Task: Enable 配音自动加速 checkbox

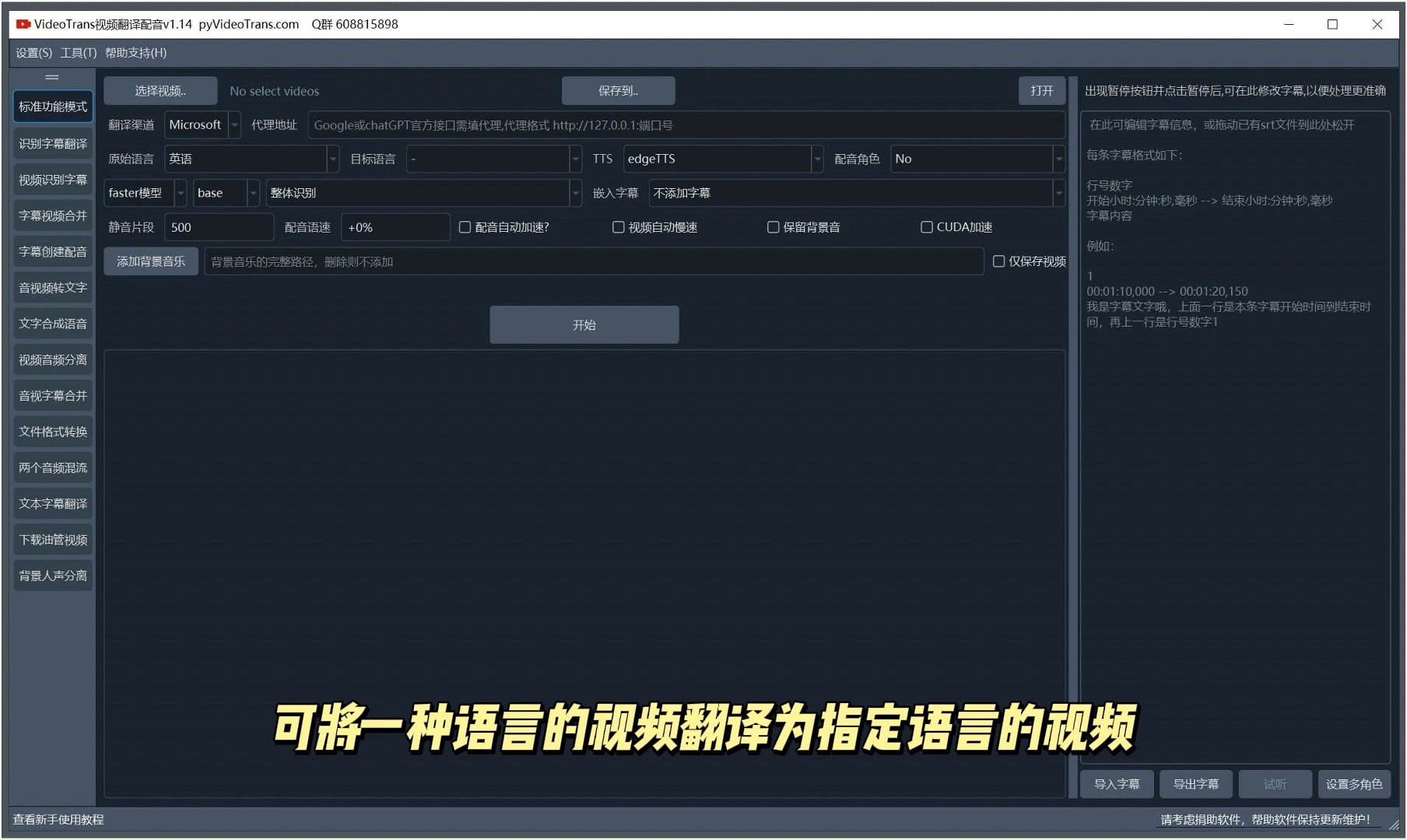Action: 465,227
